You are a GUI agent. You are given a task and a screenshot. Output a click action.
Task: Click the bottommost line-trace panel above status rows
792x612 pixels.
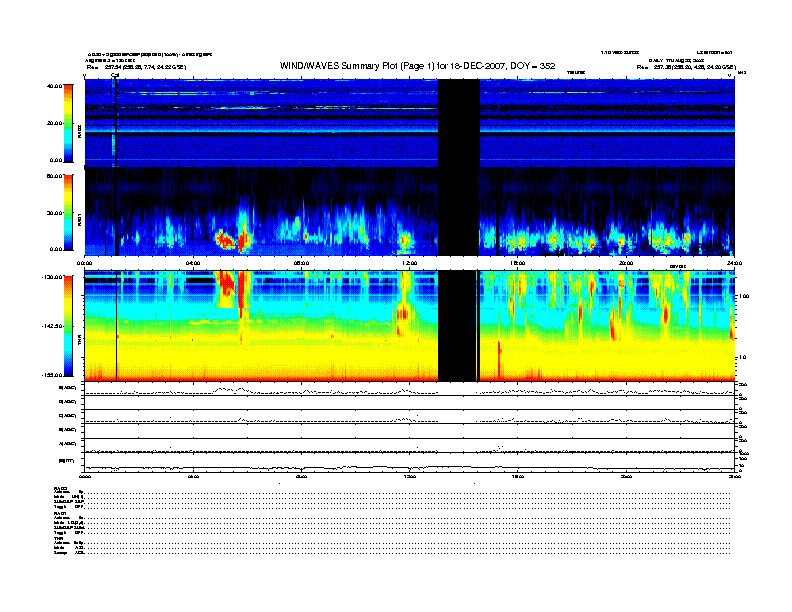[x=410, y=462]
